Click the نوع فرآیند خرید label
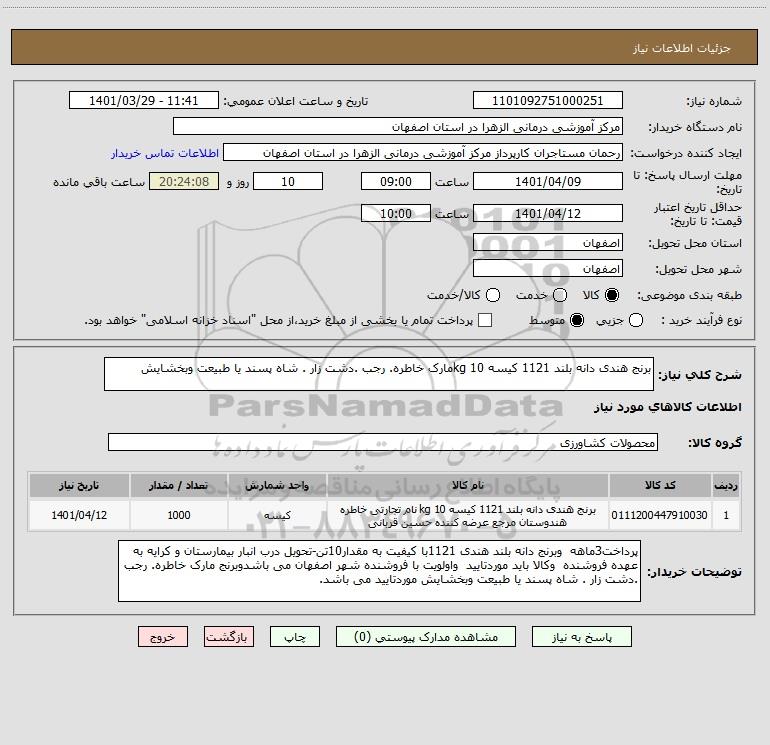This screenshot has height=745, width=770. tap(701, 320)
